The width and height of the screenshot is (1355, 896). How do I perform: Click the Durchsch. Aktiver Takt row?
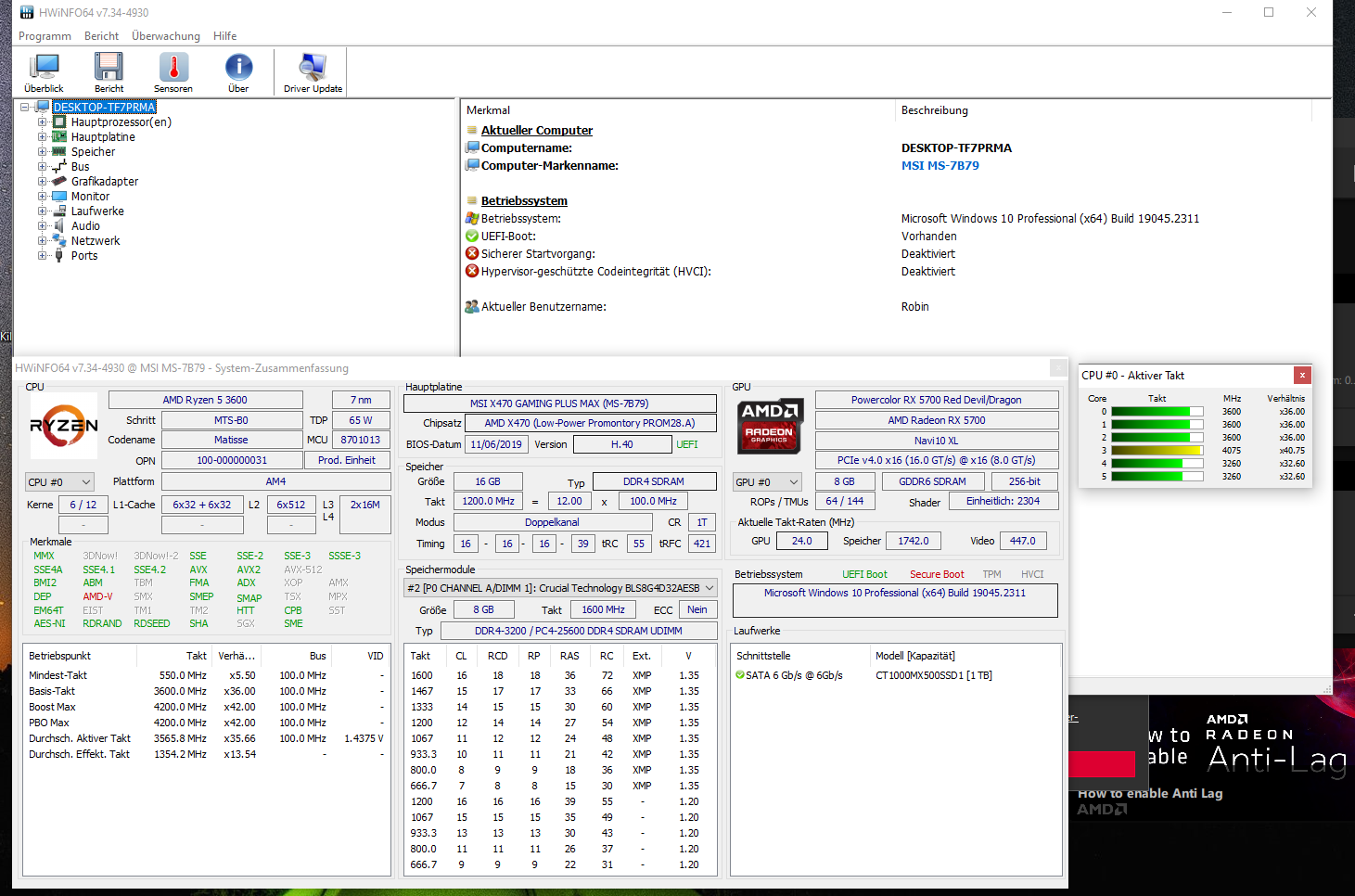pos(206,738)
